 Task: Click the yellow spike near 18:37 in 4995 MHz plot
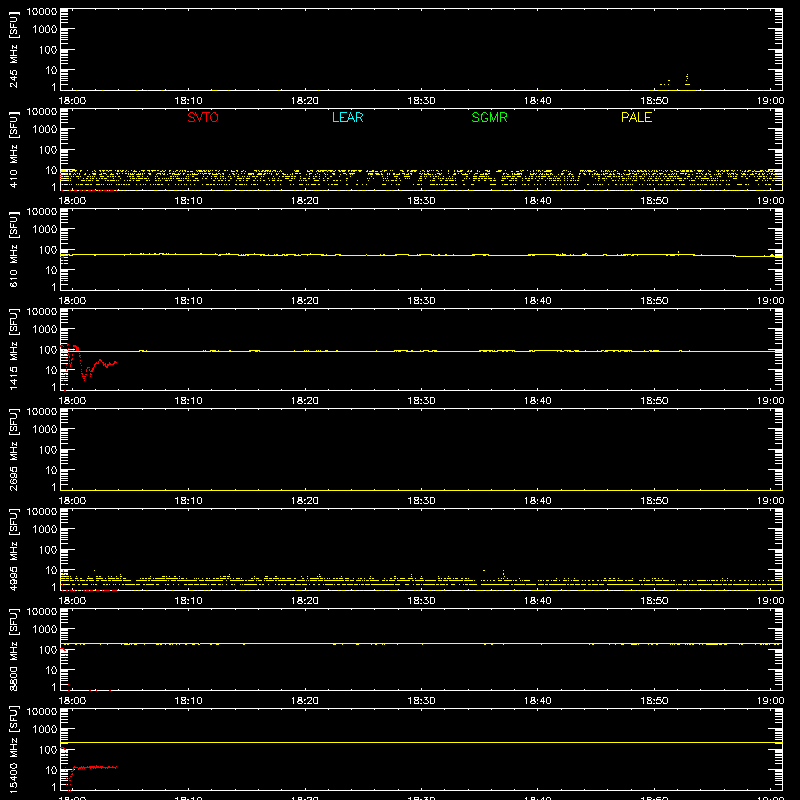point(504,574)
